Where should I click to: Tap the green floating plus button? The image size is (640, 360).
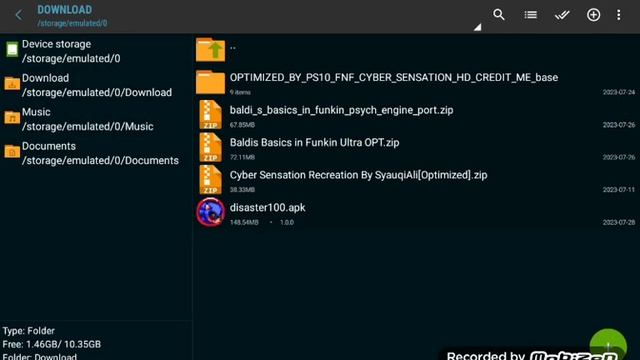(608, 344)
